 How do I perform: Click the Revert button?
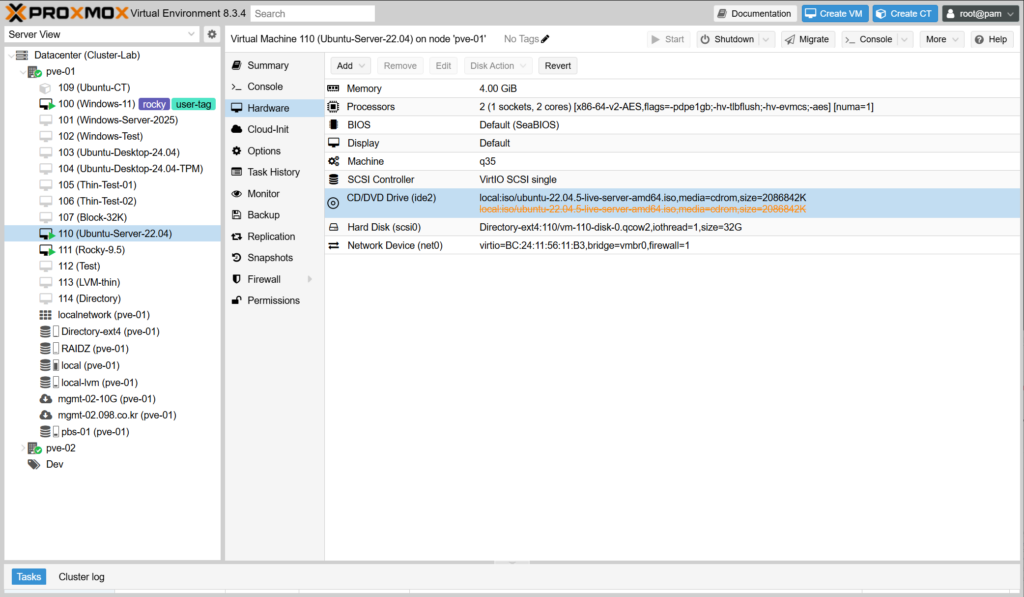pos(558,65)
